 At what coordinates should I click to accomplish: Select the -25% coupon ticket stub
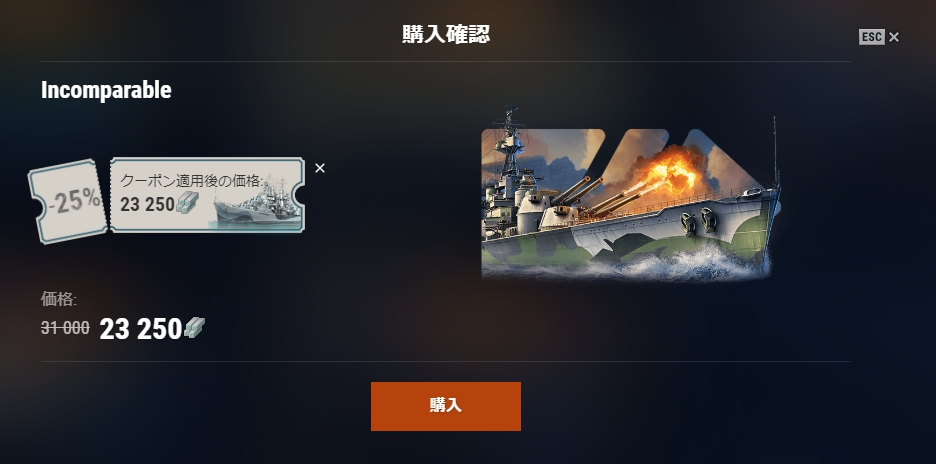(x=67, y=201)
